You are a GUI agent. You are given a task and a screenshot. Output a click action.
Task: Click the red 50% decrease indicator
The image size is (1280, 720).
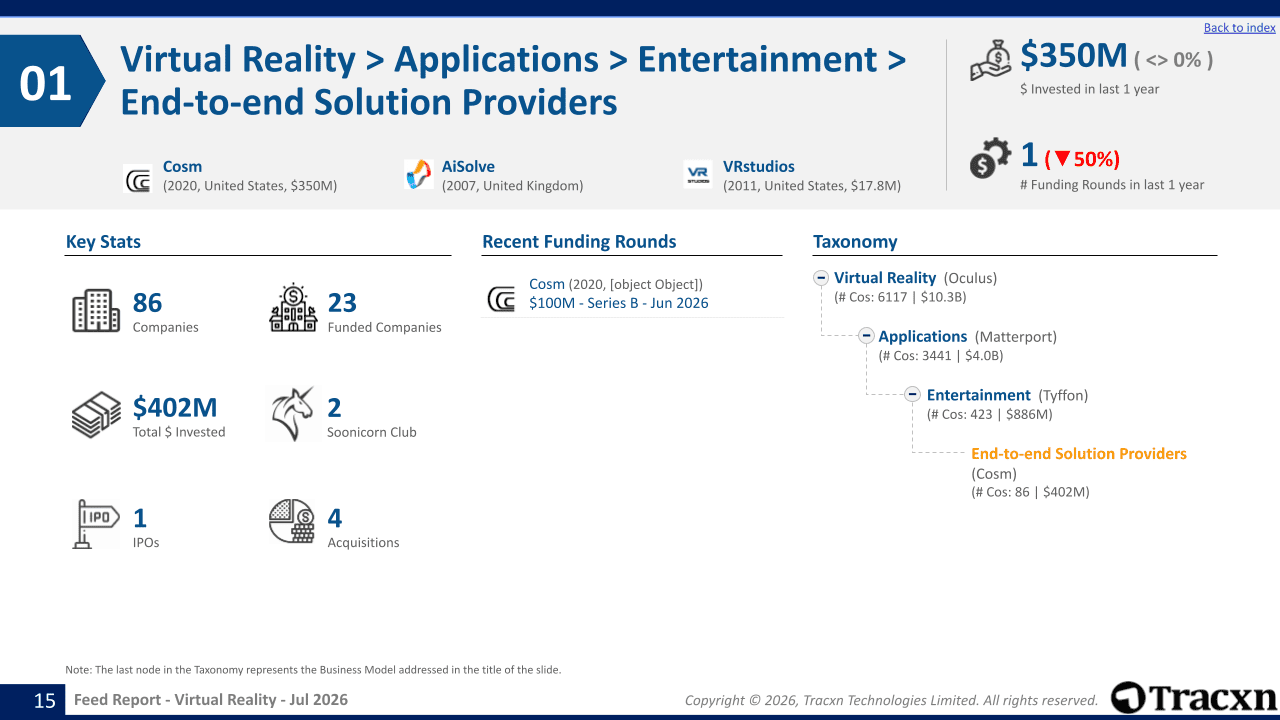[x=1082, y=159]
